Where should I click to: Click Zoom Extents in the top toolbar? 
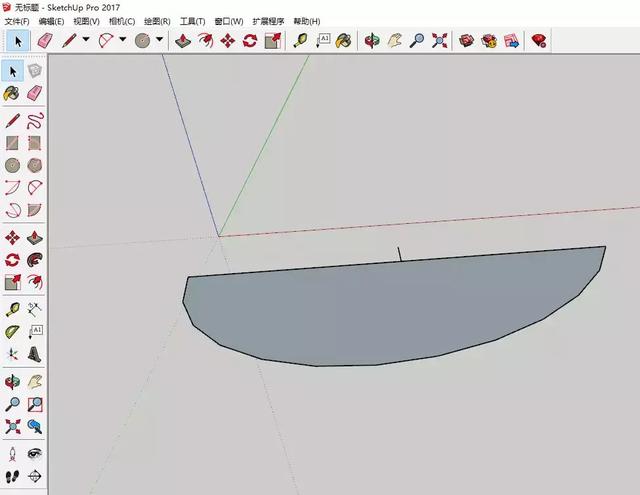pos(440,40)
